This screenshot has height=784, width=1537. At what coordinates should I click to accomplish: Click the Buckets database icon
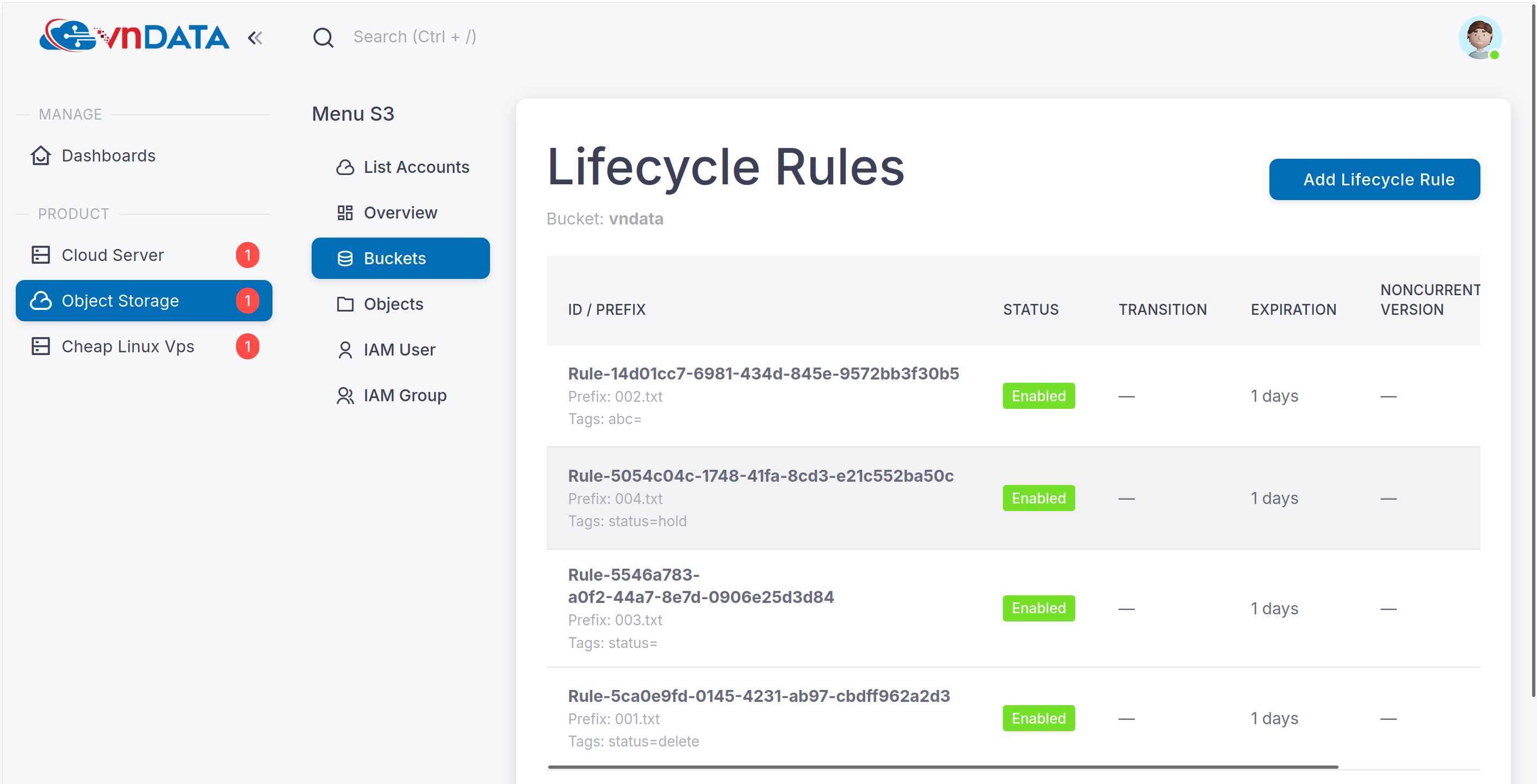[345, 258]
